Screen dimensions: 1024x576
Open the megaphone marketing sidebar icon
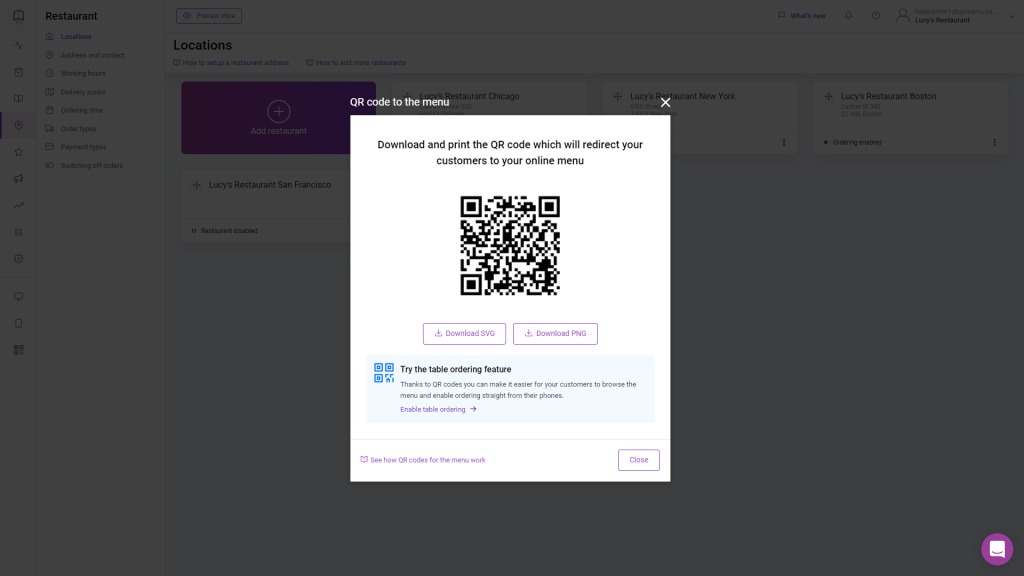click(x=18, y=178)
